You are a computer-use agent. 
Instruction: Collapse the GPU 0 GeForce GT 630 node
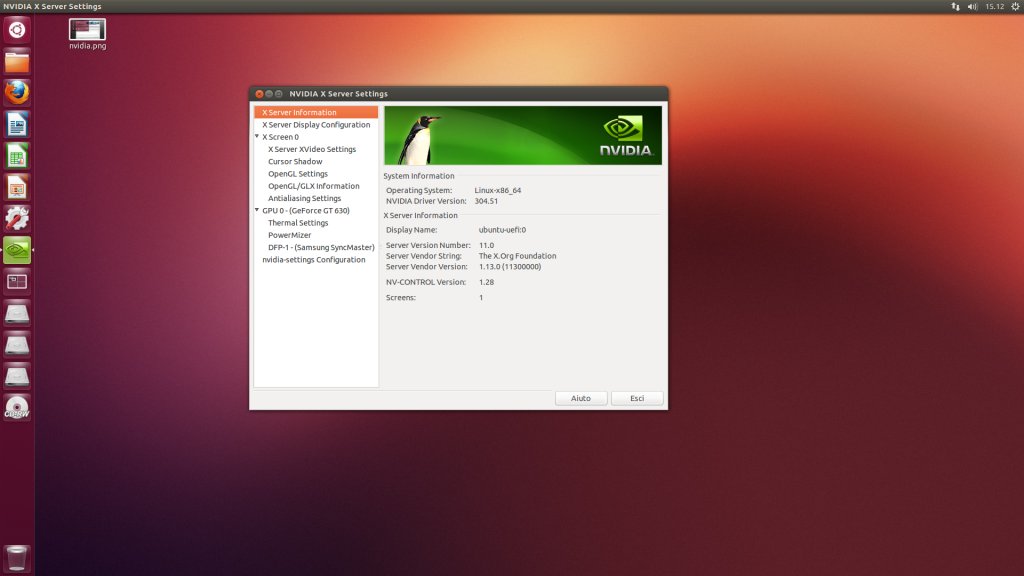[257, 210]
